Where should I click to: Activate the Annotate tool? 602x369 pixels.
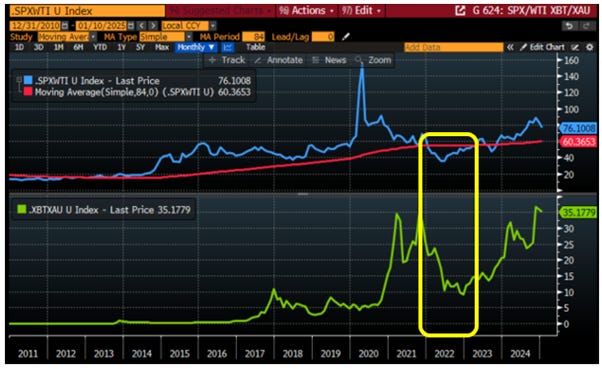point(278,60)
